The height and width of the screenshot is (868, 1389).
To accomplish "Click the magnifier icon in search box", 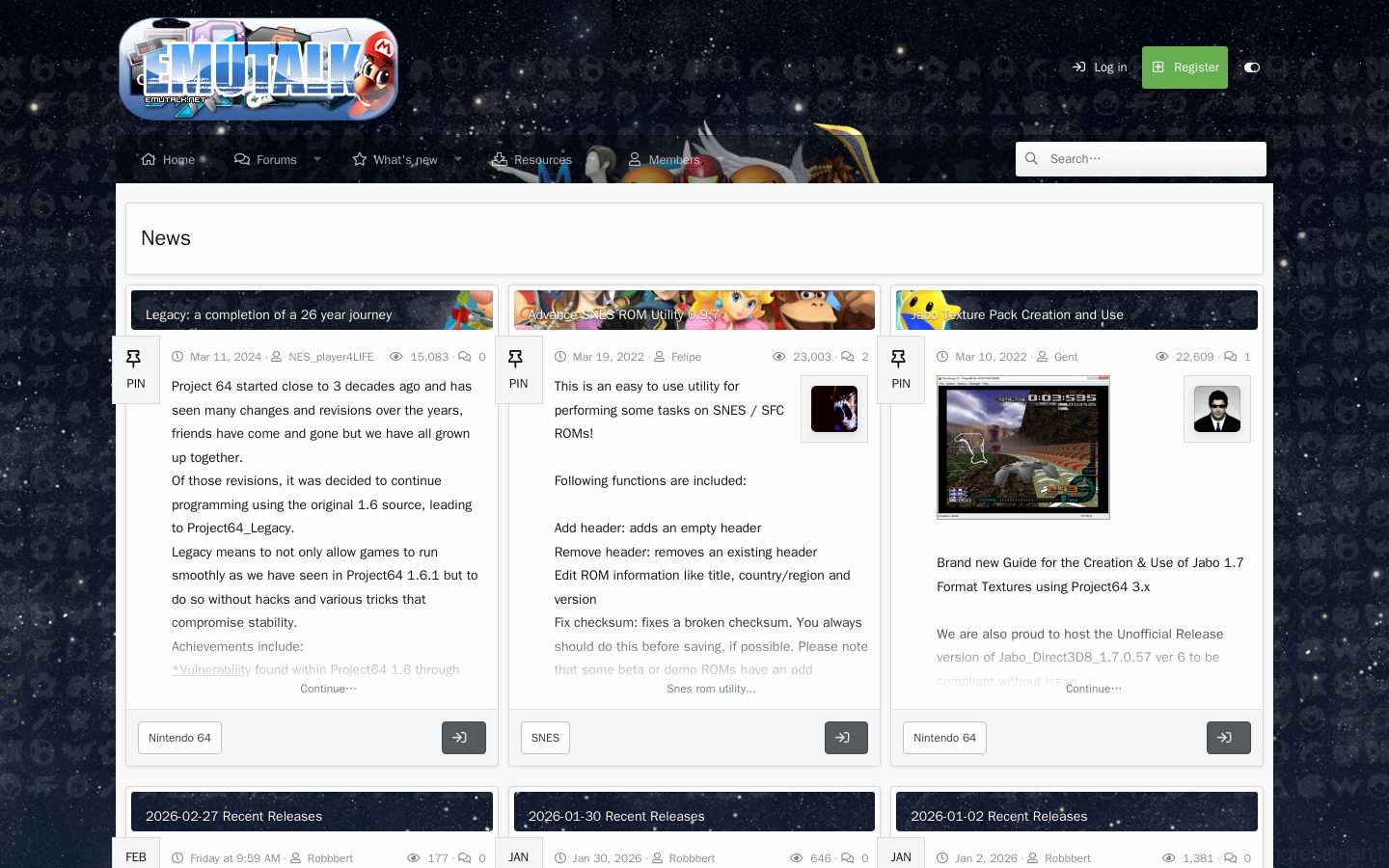I will [x=1031, y=159].
